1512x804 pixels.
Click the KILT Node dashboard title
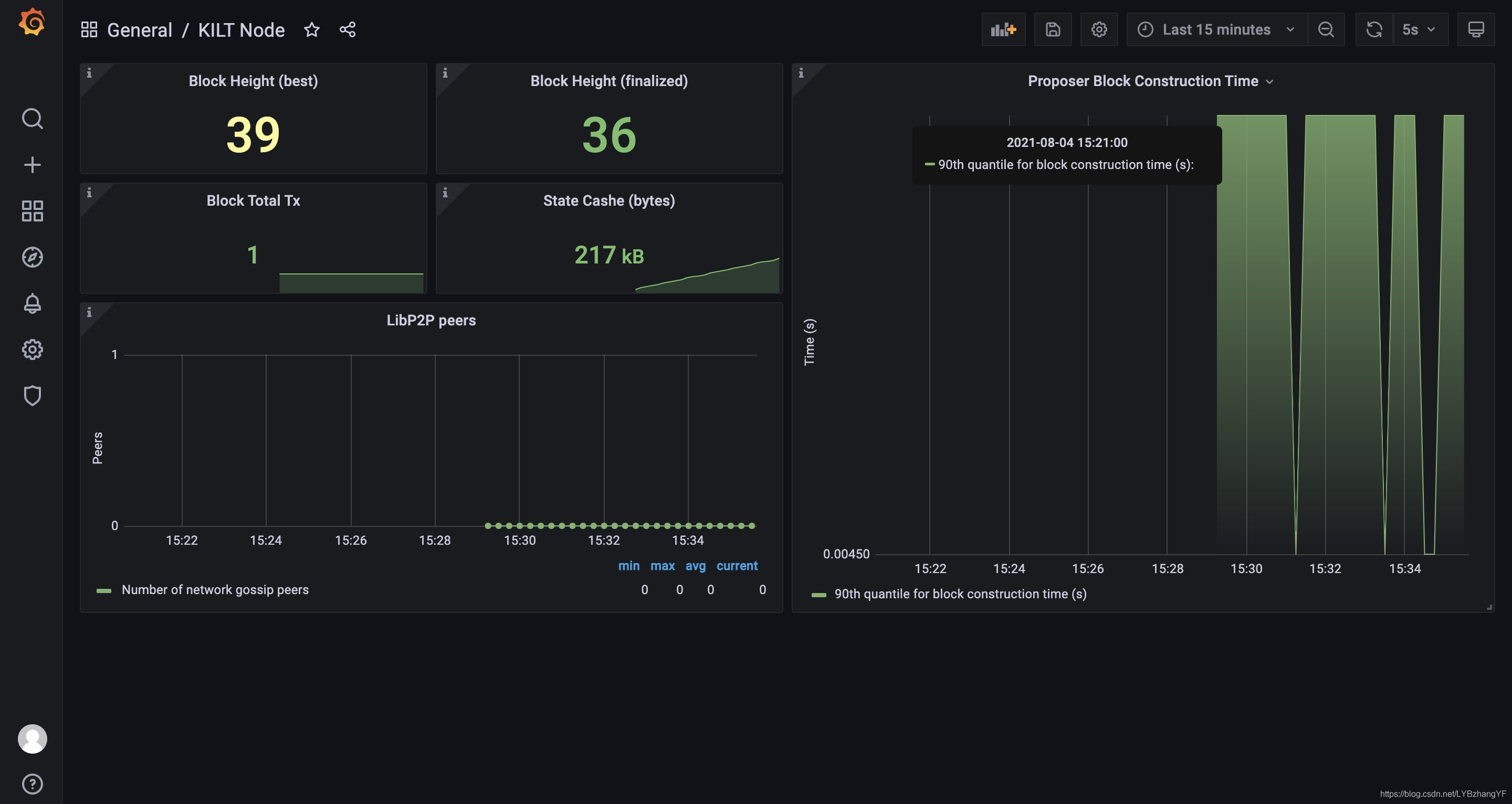[x=241, y=30]
